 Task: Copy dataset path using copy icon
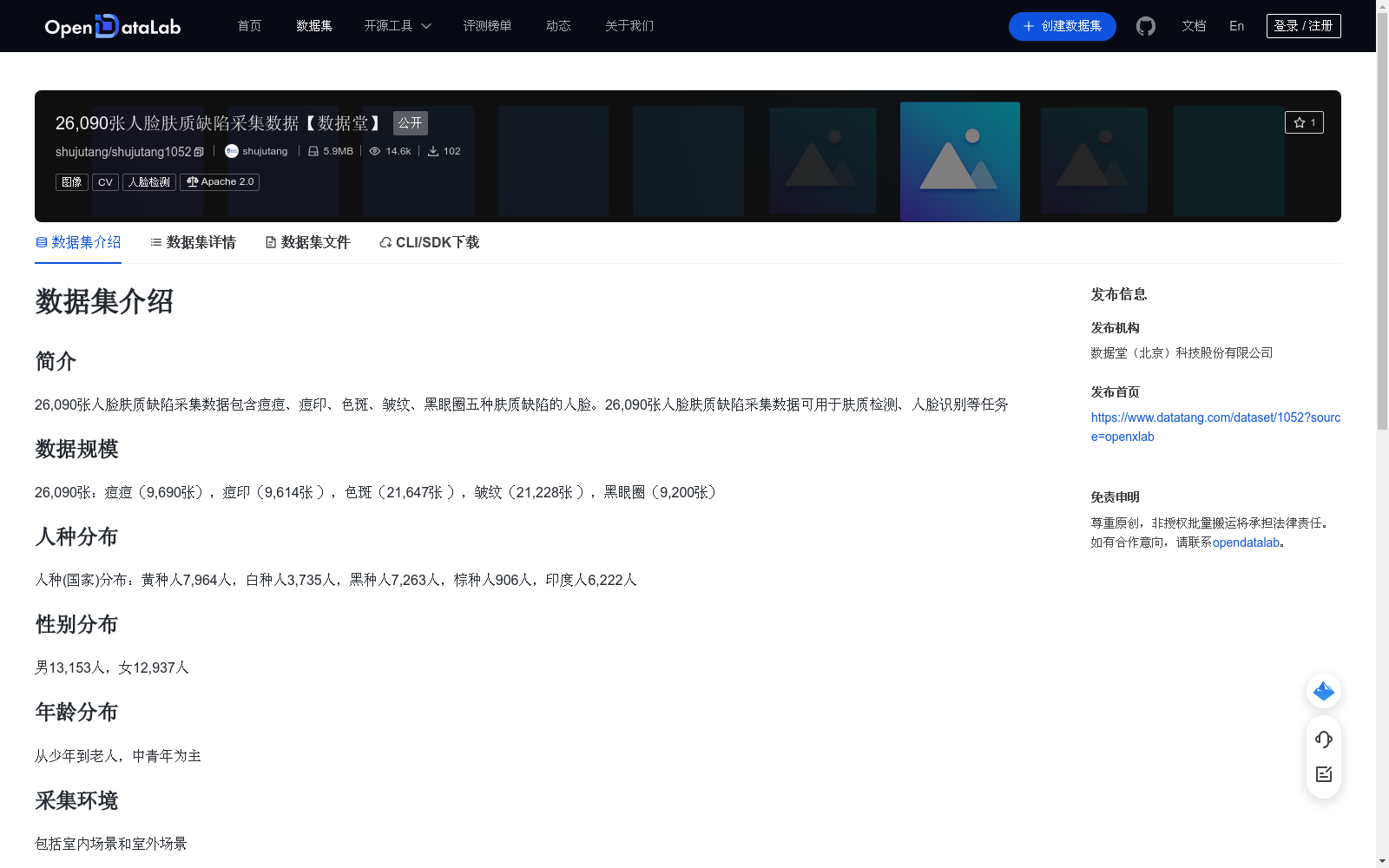(197, 151)
